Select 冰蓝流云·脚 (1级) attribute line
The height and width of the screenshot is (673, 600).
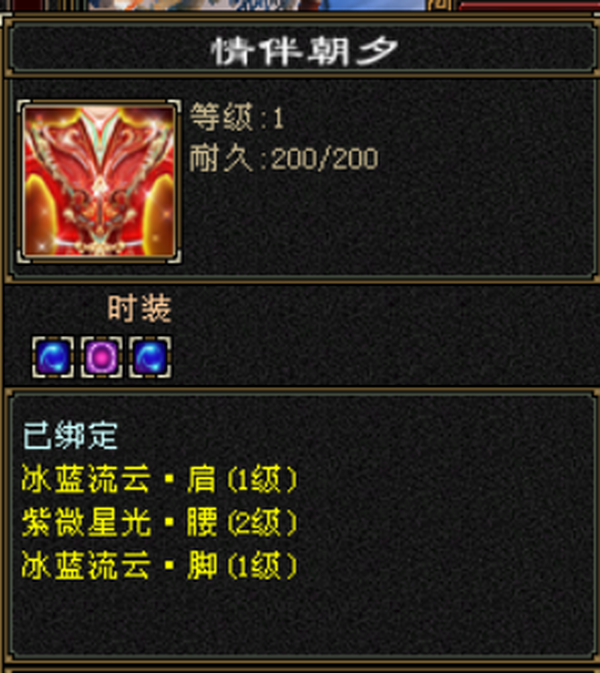coord(159,565)
